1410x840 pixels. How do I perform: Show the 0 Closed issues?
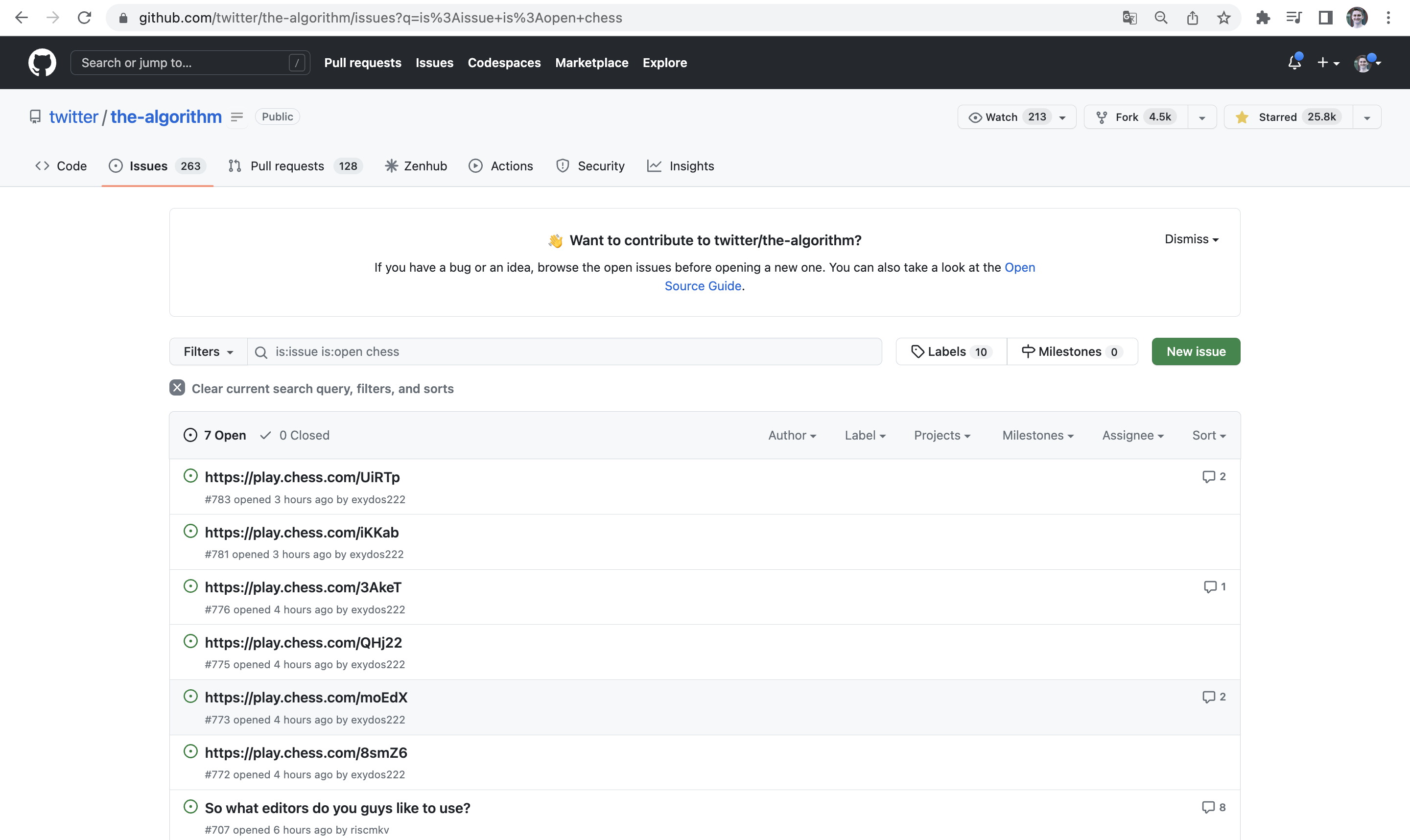tap(295, 435)
